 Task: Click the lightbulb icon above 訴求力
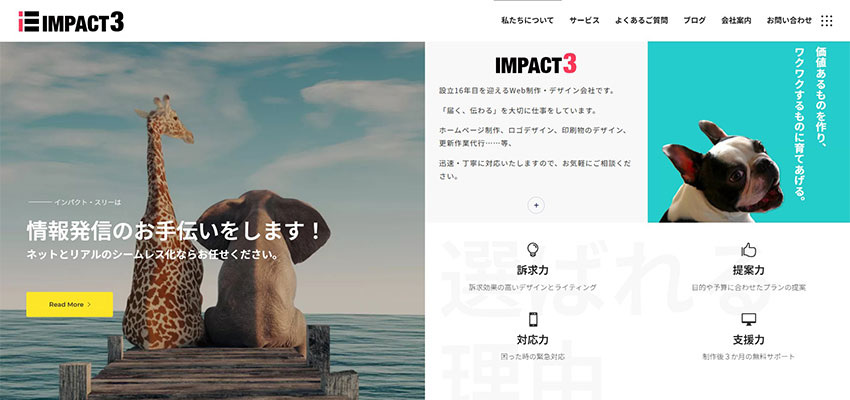click(533, 250)
